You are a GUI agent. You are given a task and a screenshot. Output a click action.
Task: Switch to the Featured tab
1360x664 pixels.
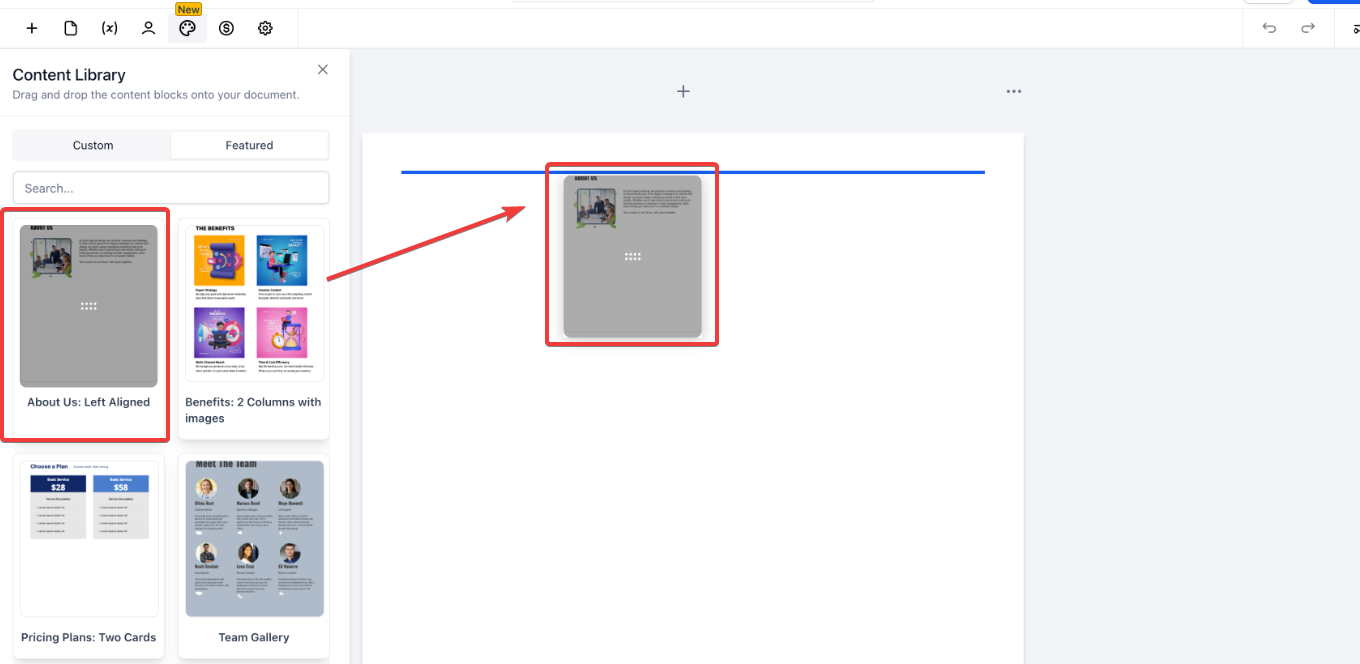click(249, 145)
